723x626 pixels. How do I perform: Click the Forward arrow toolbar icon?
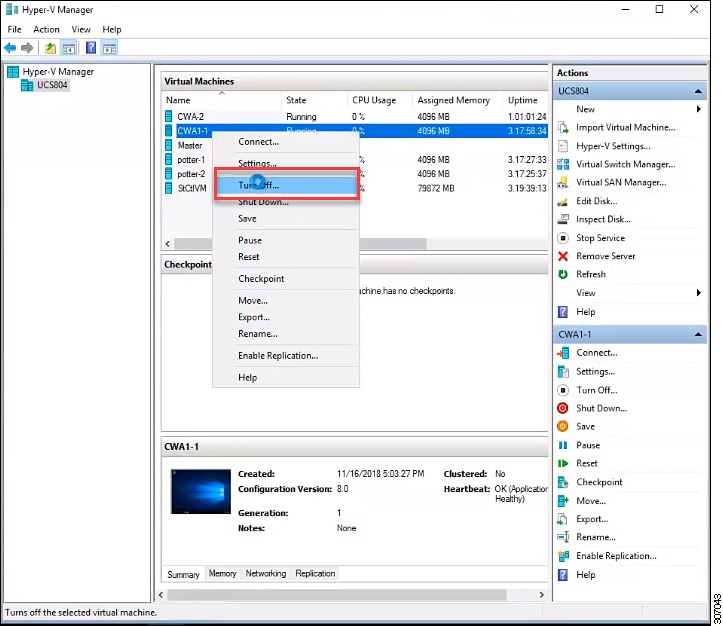click(27, 47)
